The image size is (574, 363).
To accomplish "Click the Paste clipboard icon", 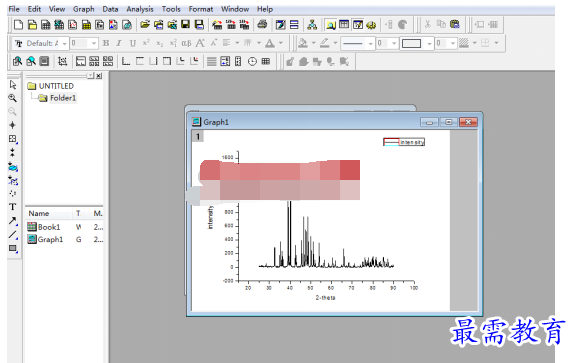I will point(455,25).
